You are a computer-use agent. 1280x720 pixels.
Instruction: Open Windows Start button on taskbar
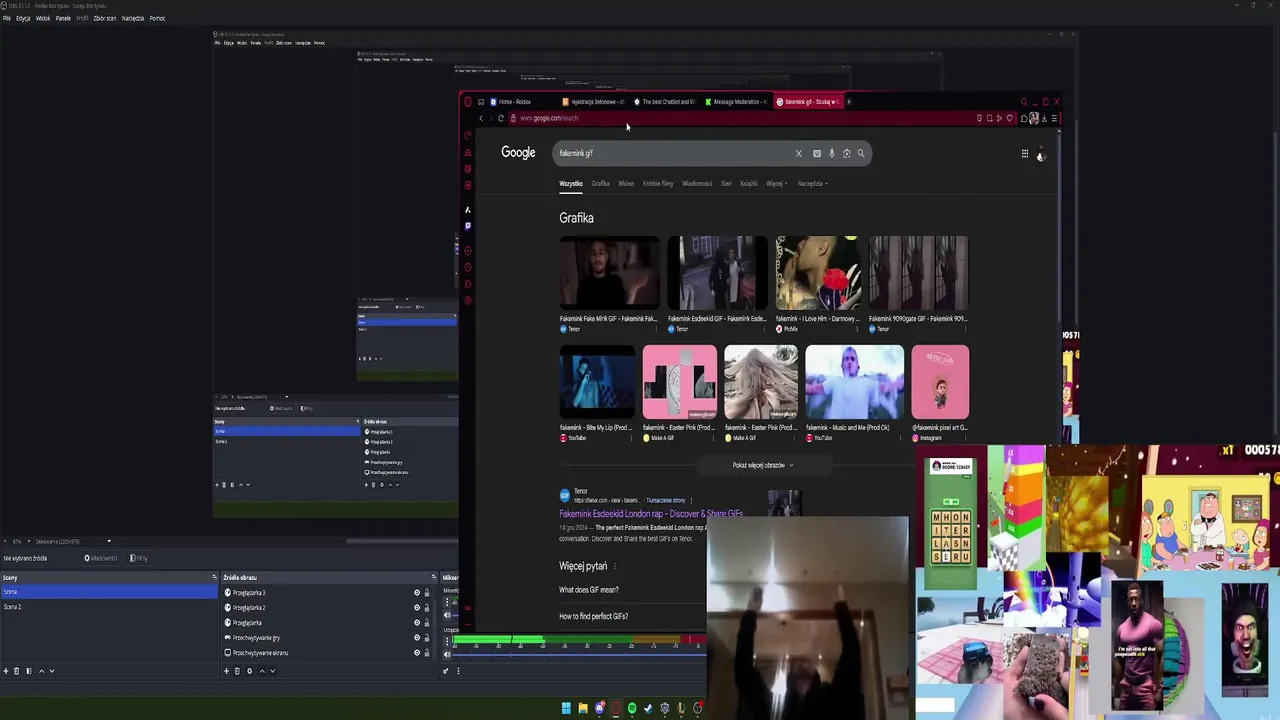[566, 708]
